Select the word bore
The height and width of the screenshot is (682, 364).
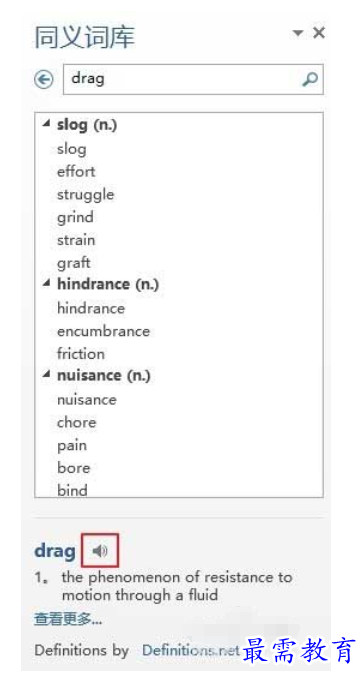point(73,468)
